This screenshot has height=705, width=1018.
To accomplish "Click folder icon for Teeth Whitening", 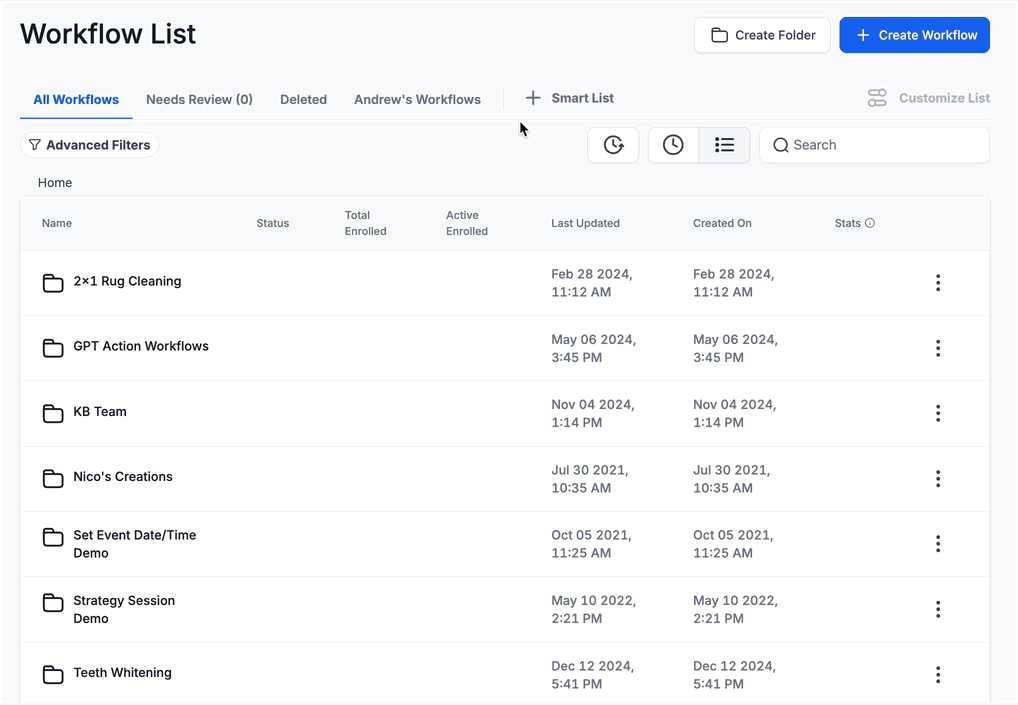I will (x=53, y=674).
